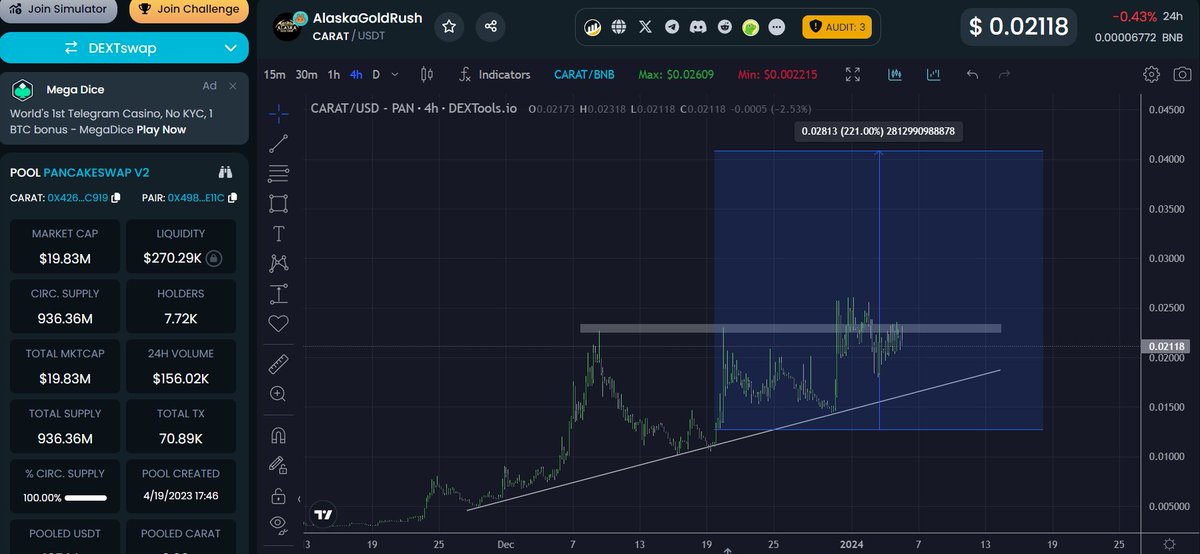The height and width of the screenshot is (554, 1200).
Task: Click the current price label 0.02118 on axis
Action: pyautogui.click(x=1167, y=347)
